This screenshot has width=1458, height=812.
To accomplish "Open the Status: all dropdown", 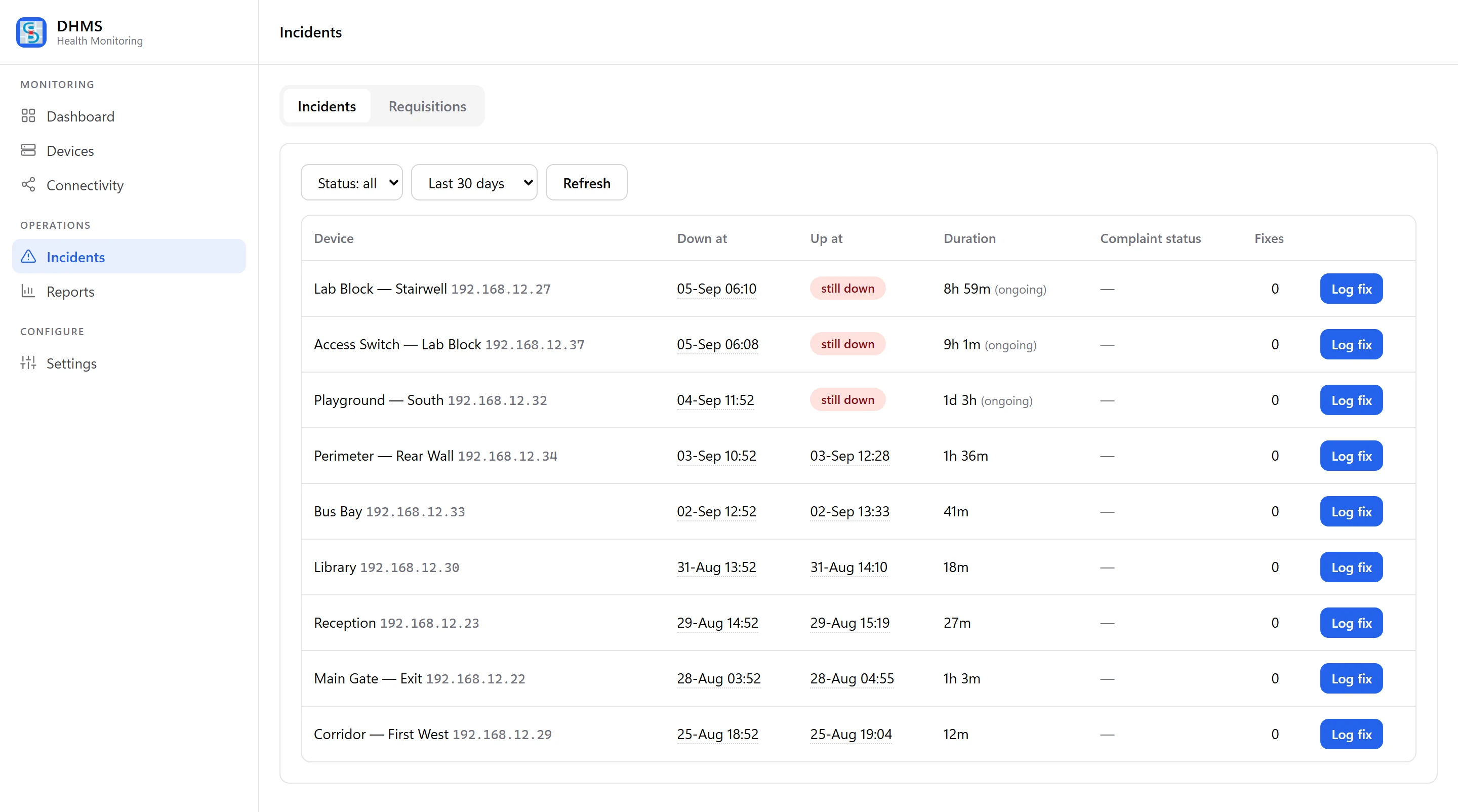I will tap(351, 183).
